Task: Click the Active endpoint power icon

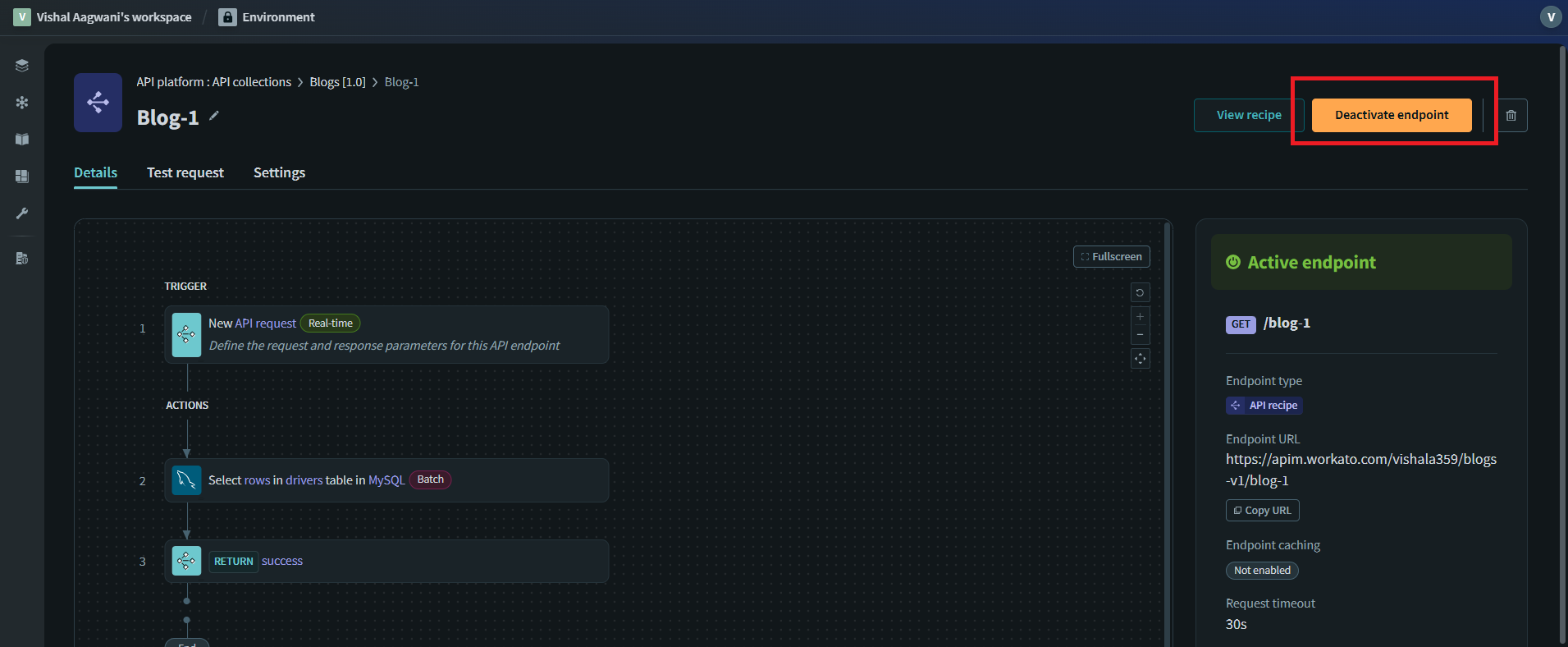Action: [1232, 262]
